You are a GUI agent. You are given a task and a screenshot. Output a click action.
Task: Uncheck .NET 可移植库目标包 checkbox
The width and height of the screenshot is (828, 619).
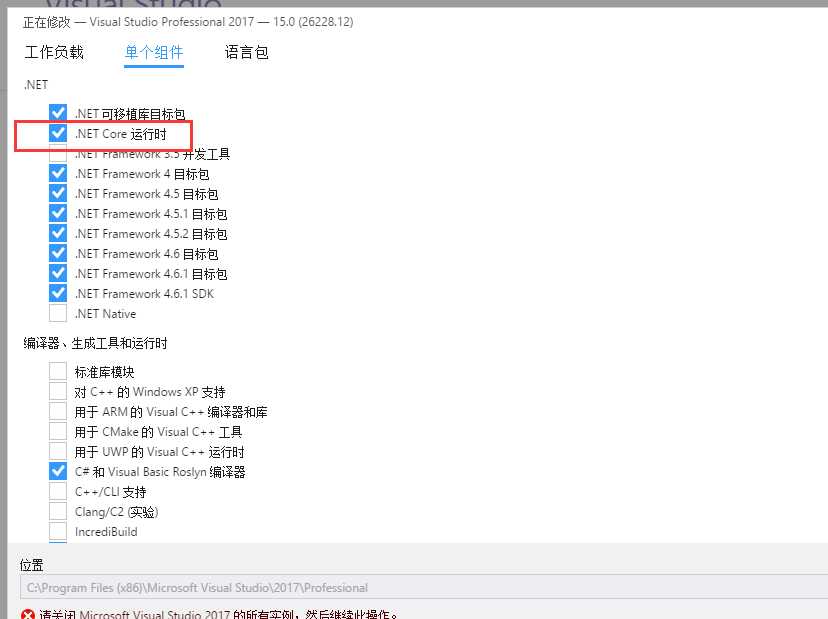[x=58, y=113]
